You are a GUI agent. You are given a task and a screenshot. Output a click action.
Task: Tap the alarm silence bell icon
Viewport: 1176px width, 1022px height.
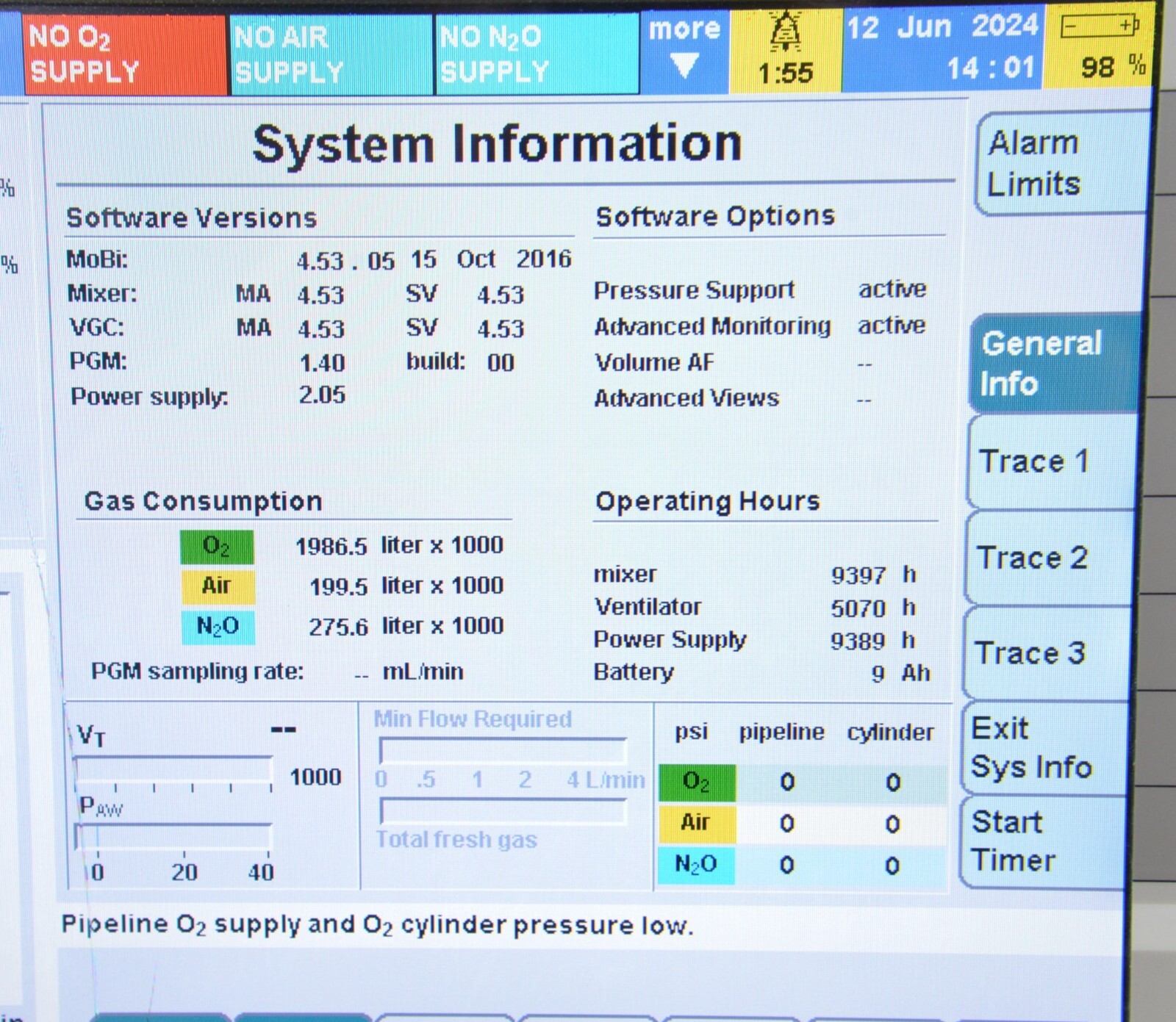pos(784,32)
